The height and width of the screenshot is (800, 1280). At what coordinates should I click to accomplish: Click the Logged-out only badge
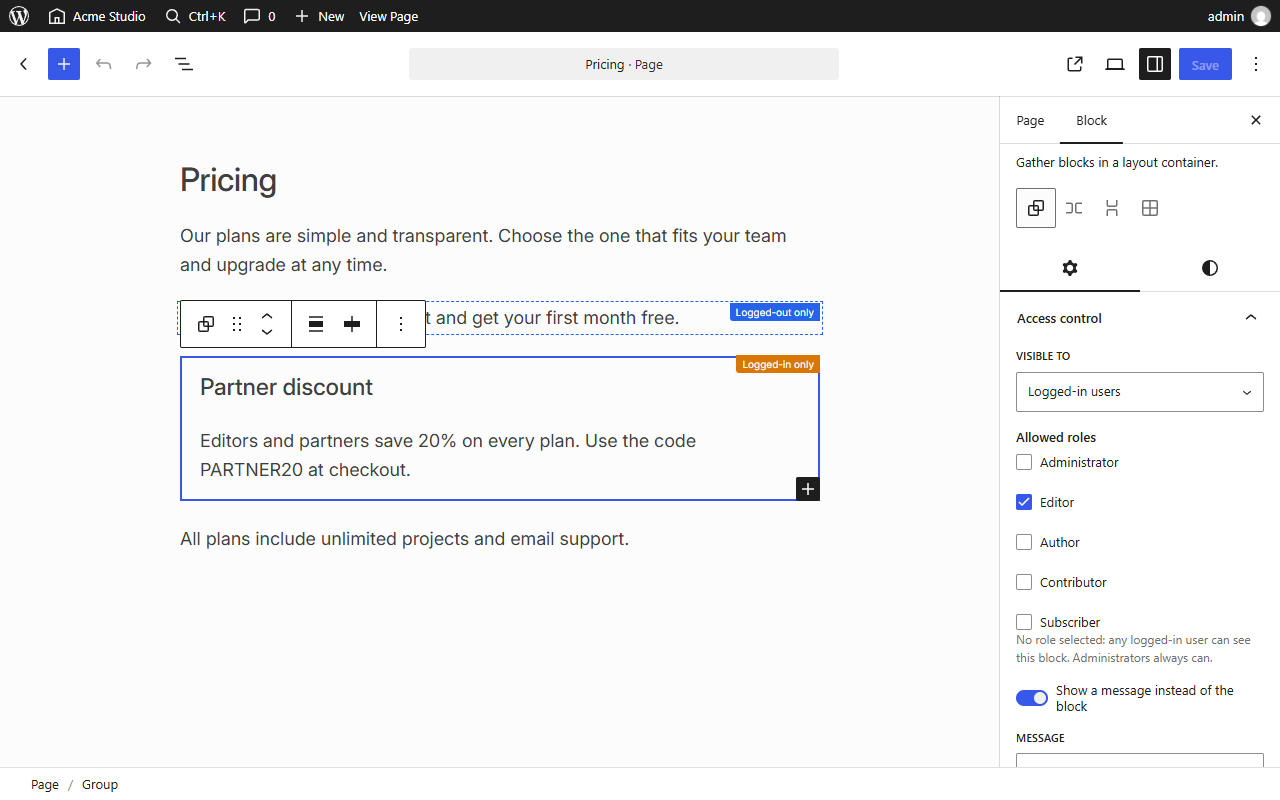[775, 312]
